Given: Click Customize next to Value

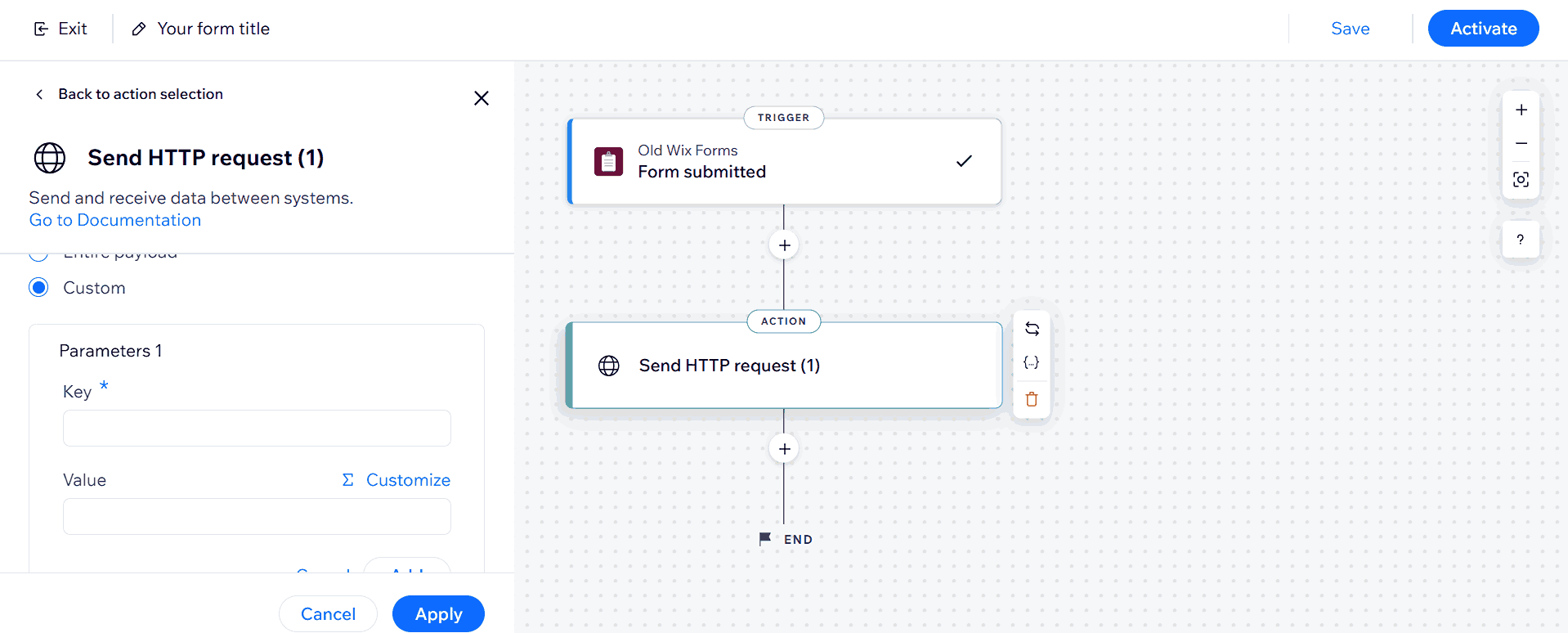Looking at the screenshot, I should 396,480.
